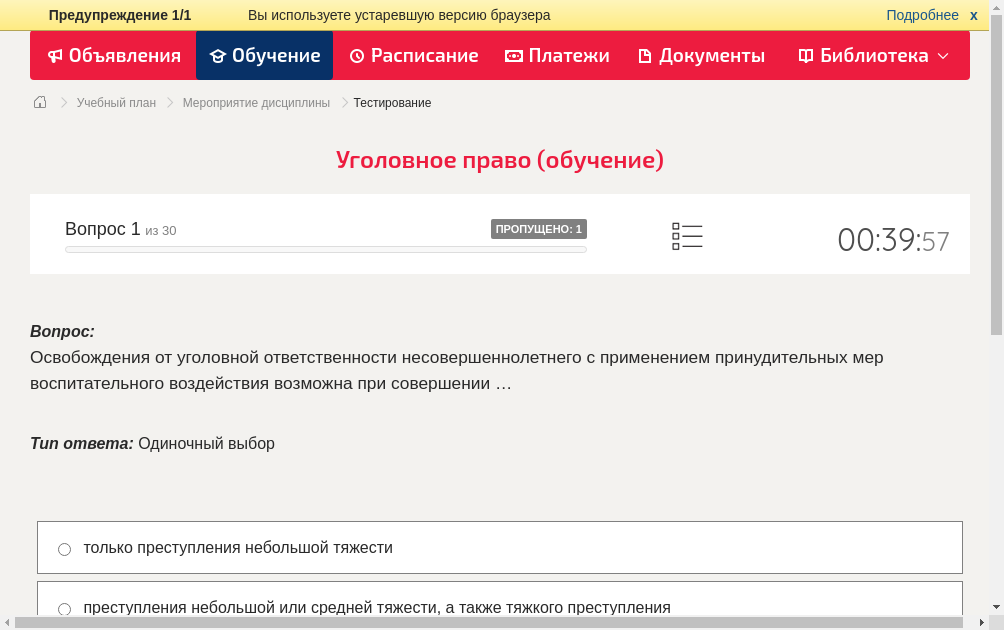This screenshot has width=1004, height=630.
Task: Select the radio for the second answer option
Action: (x=64, y=608)
